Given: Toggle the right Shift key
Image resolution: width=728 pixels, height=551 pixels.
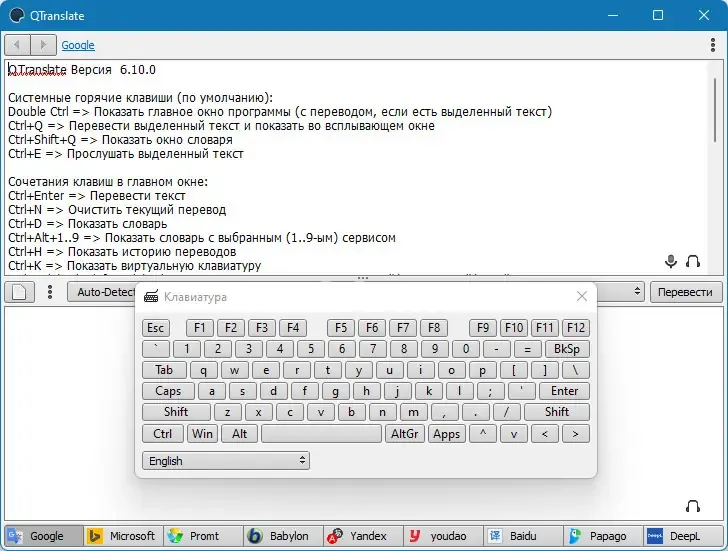Looking at the screenshot, I should pos(557,412).
